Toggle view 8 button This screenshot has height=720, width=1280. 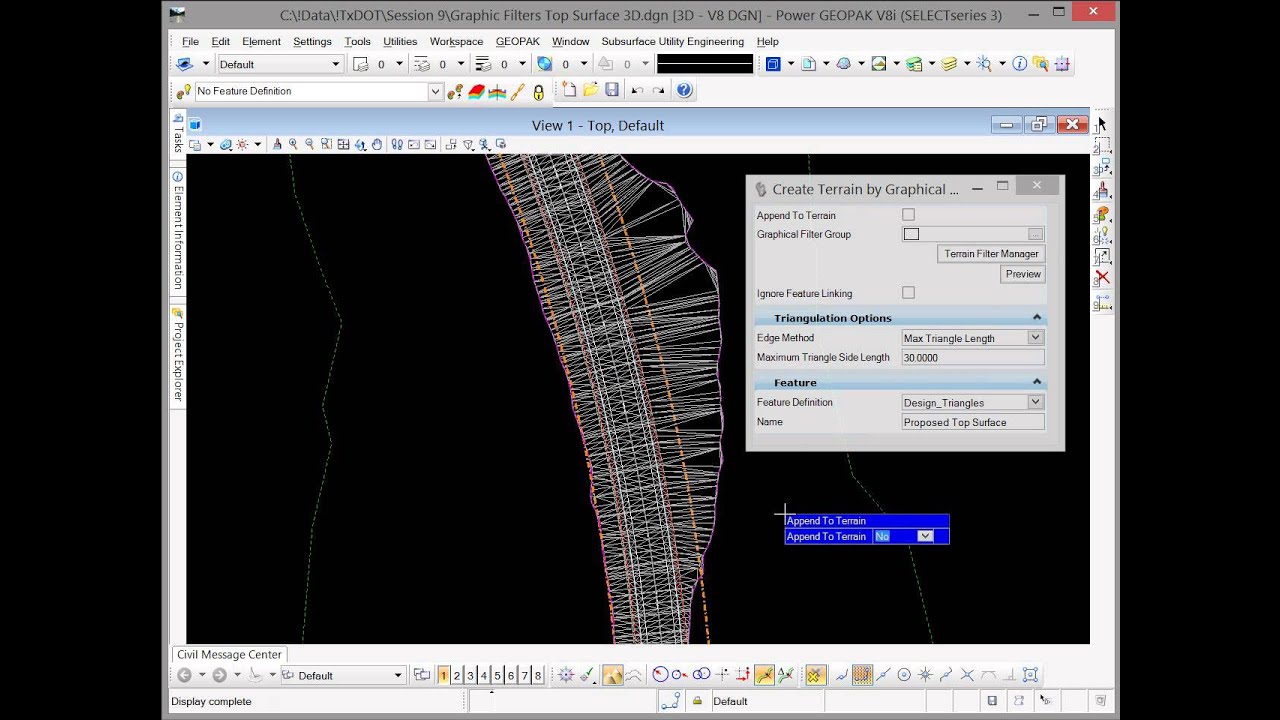click(538, 676)
